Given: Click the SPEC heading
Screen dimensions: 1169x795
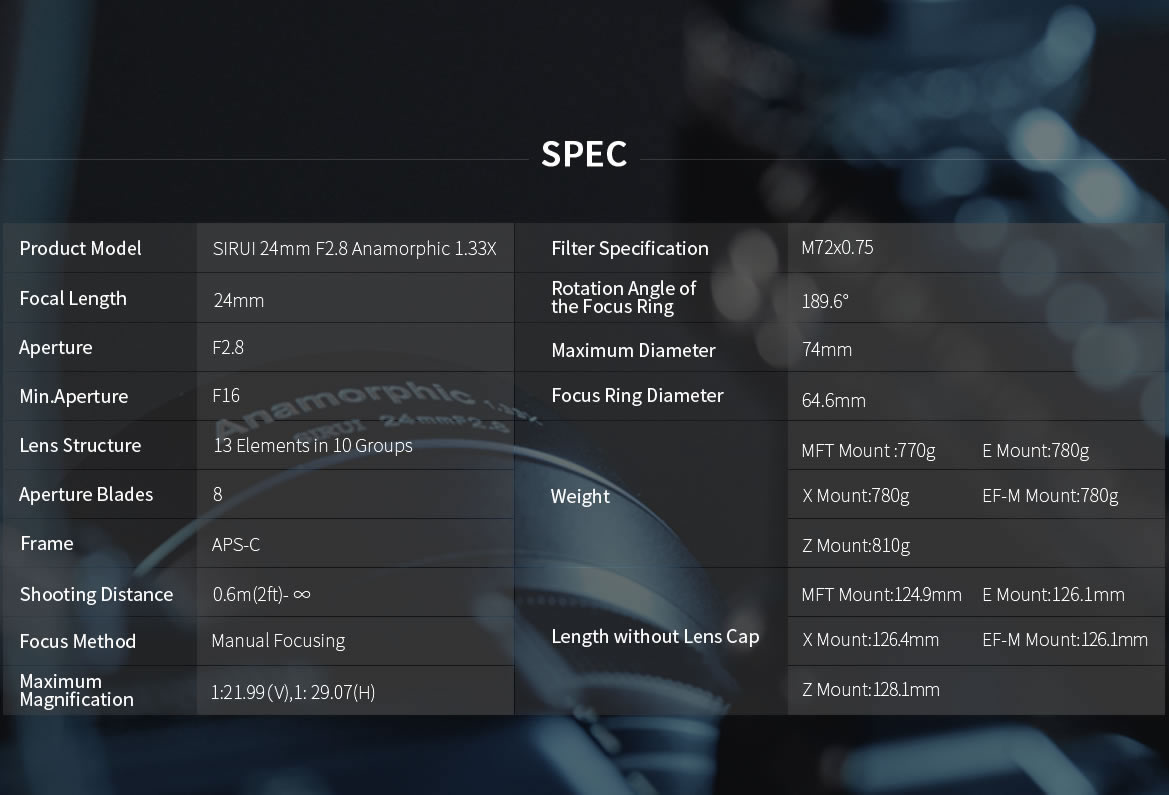Looking at the screenshot, I should 584,154.
